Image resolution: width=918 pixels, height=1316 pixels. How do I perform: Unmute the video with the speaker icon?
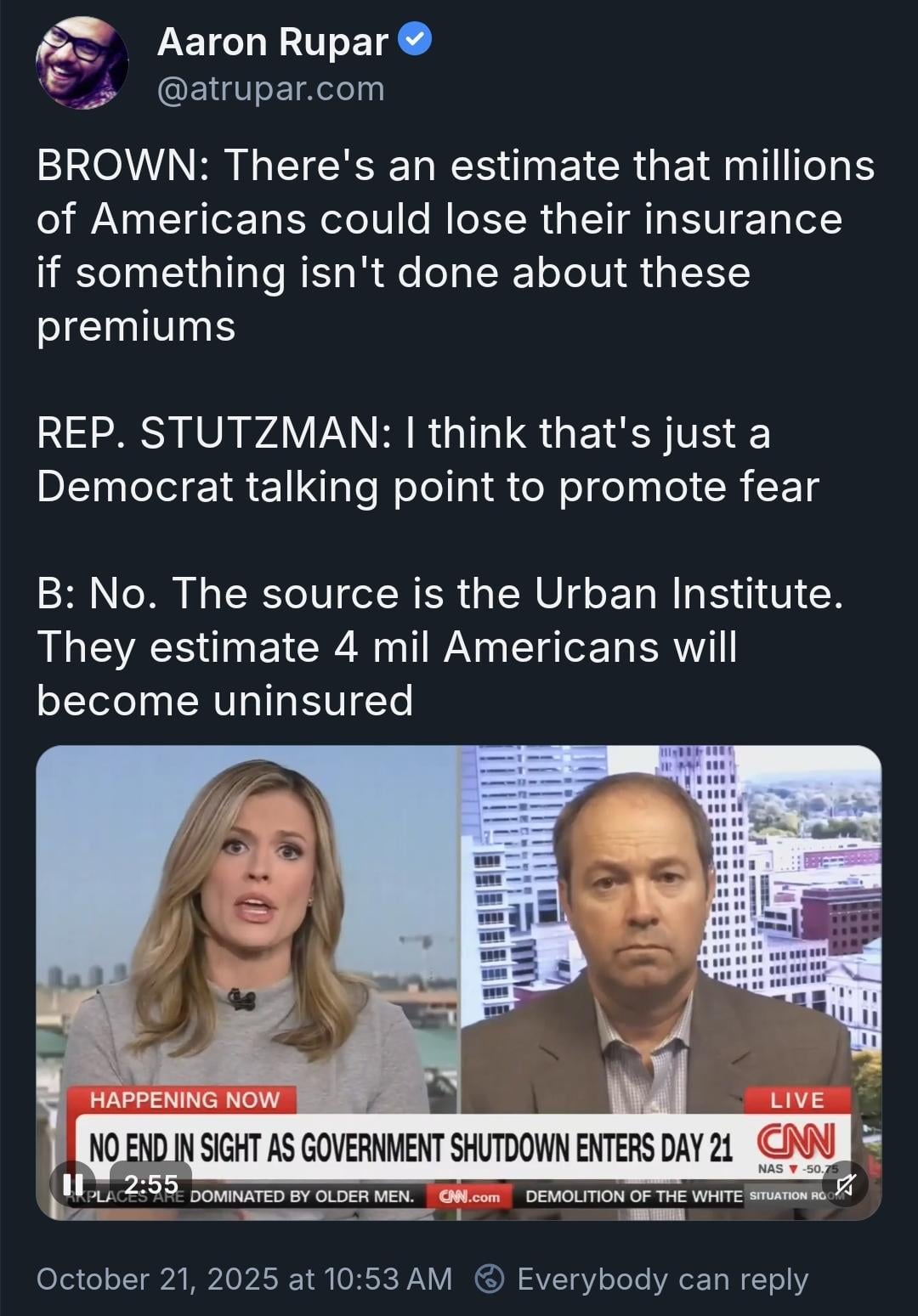coord(845,1183)
